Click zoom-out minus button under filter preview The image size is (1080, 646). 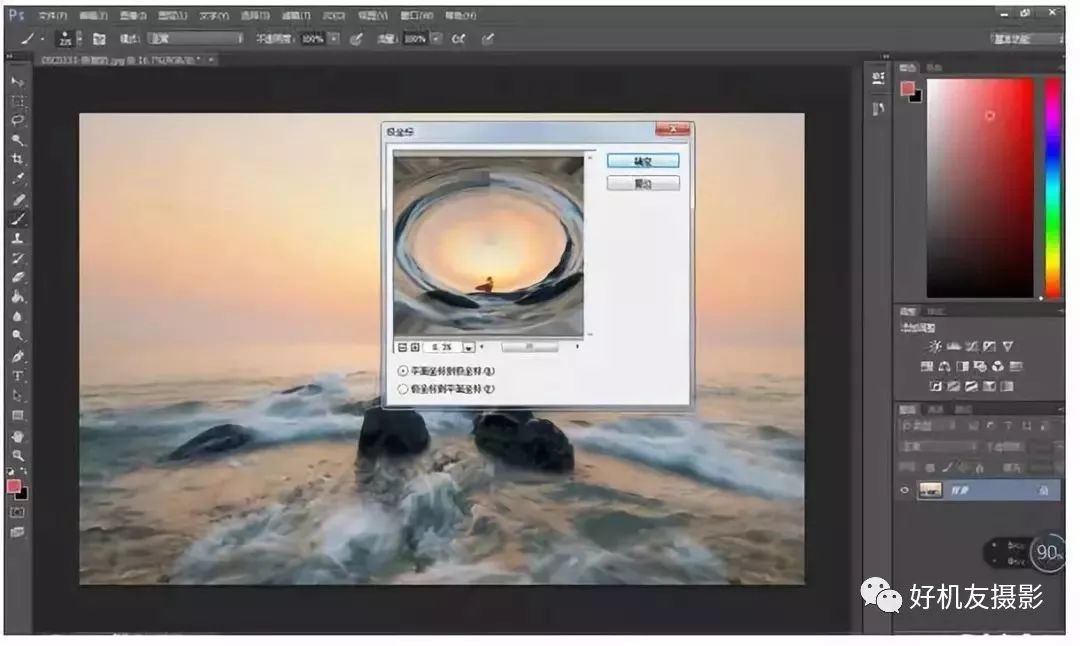pos(402,346)
